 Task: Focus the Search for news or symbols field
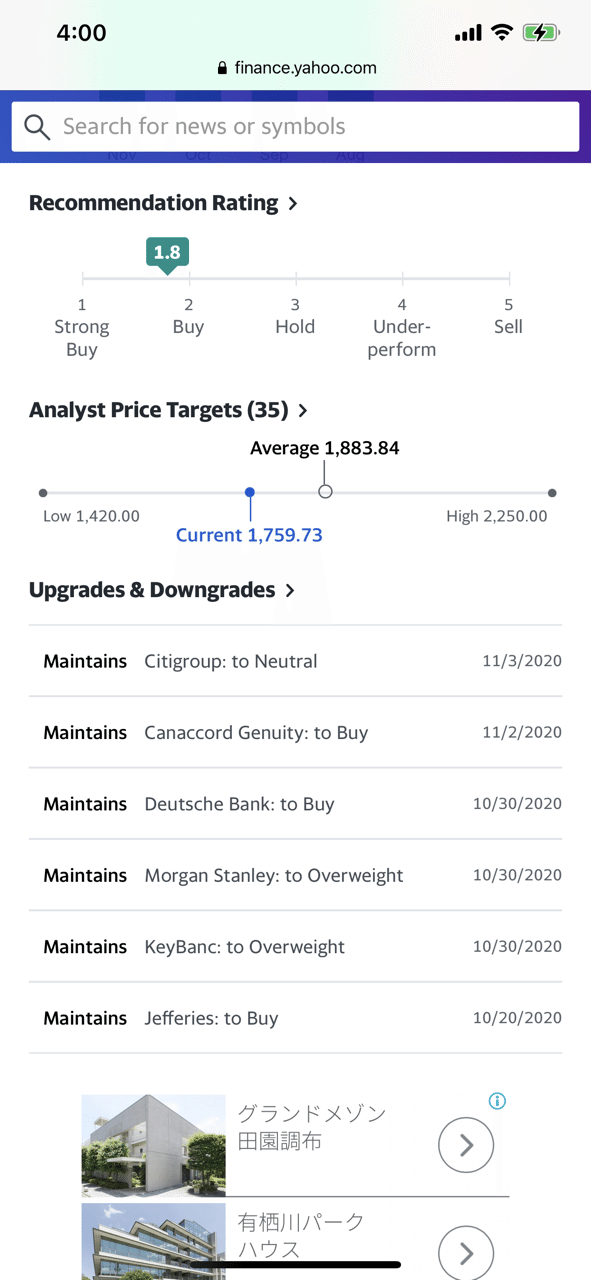(295, 127)
